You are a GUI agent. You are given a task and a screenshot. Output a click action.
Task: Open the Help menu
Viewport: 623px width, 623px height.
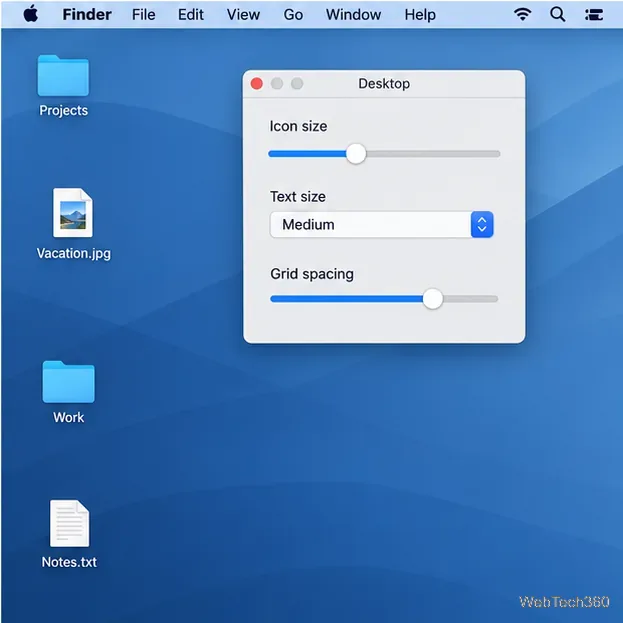point(420,15)
